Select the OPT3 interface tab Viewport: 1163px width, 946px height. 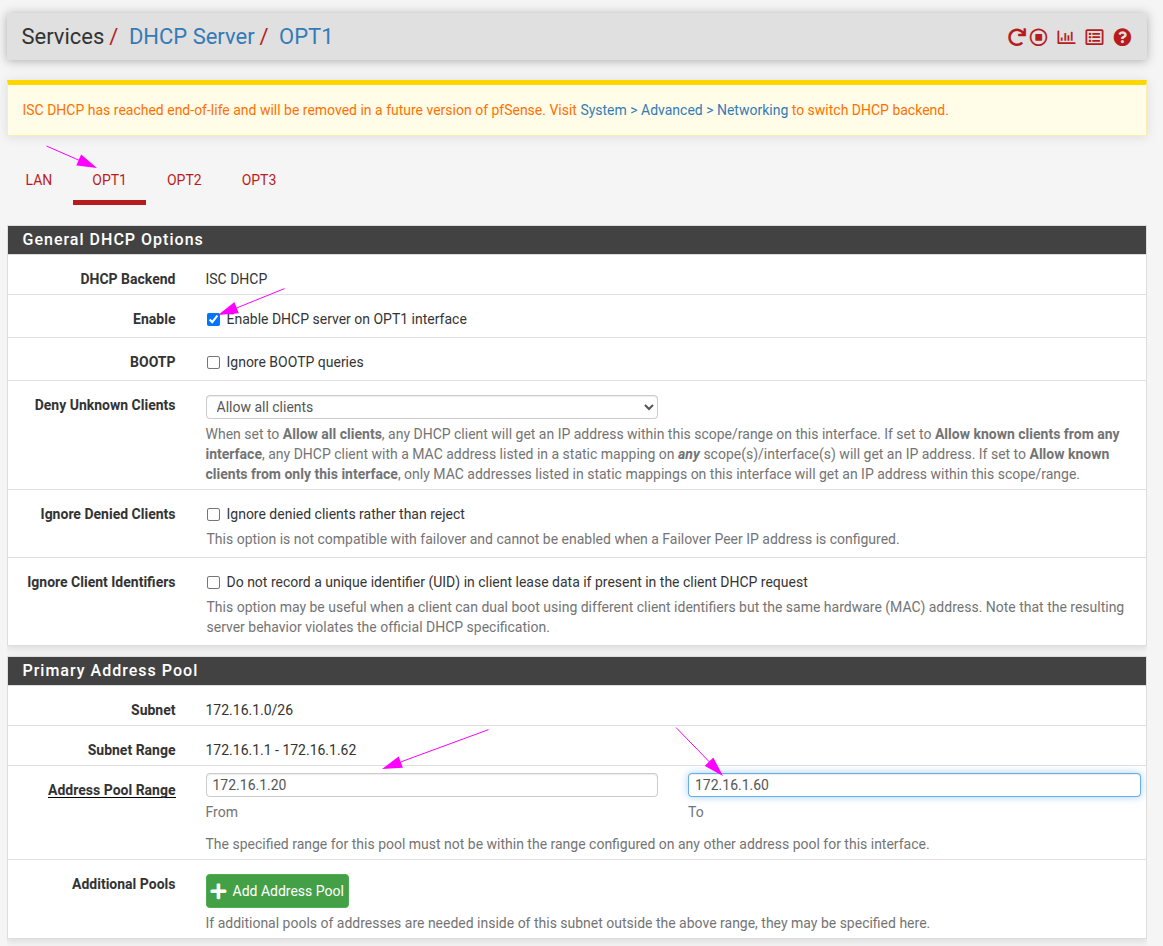point(258,180)
